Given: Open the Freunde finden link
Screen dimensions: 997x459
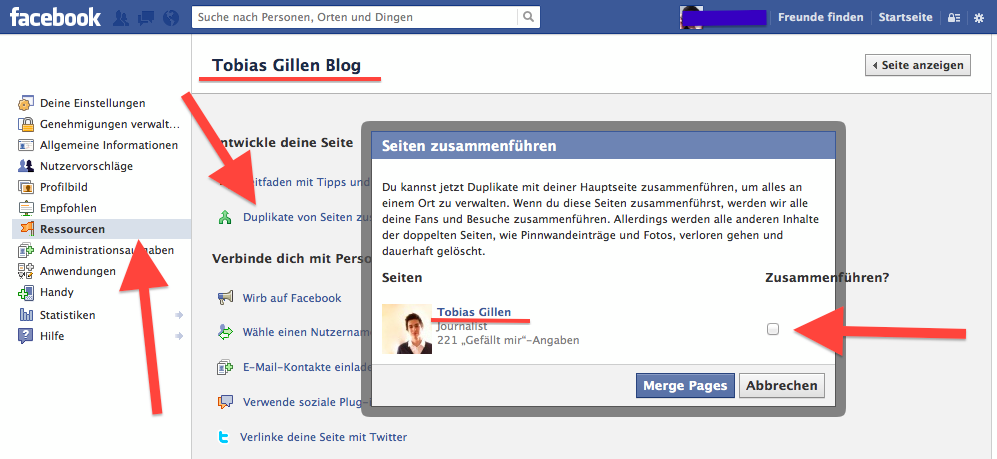Looking at the screenshot, I should [821, 17].
